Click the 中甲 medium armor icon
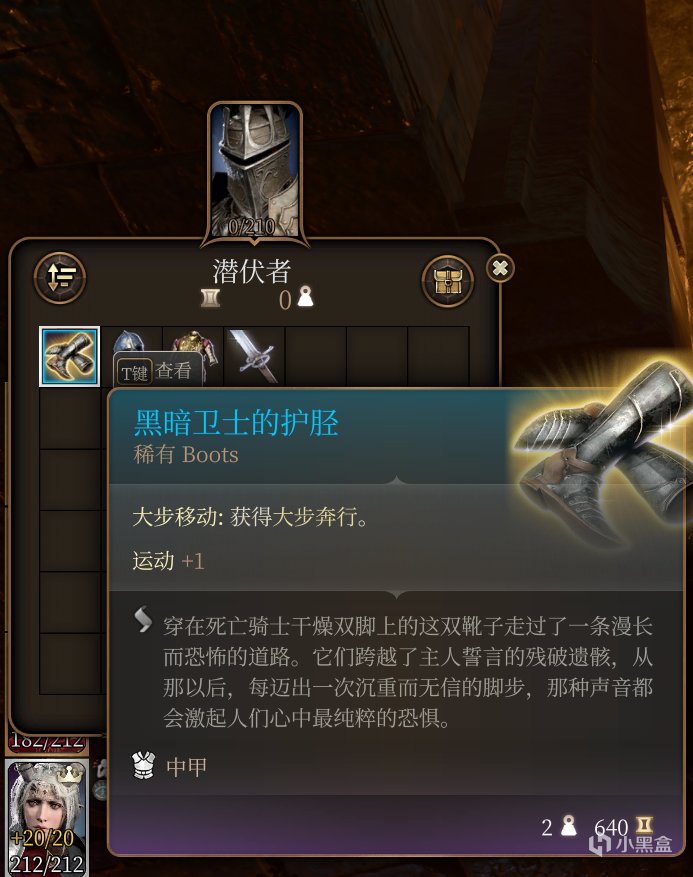Screen dimensions: 693x877 pyautogui.click(x=143, y=766)
